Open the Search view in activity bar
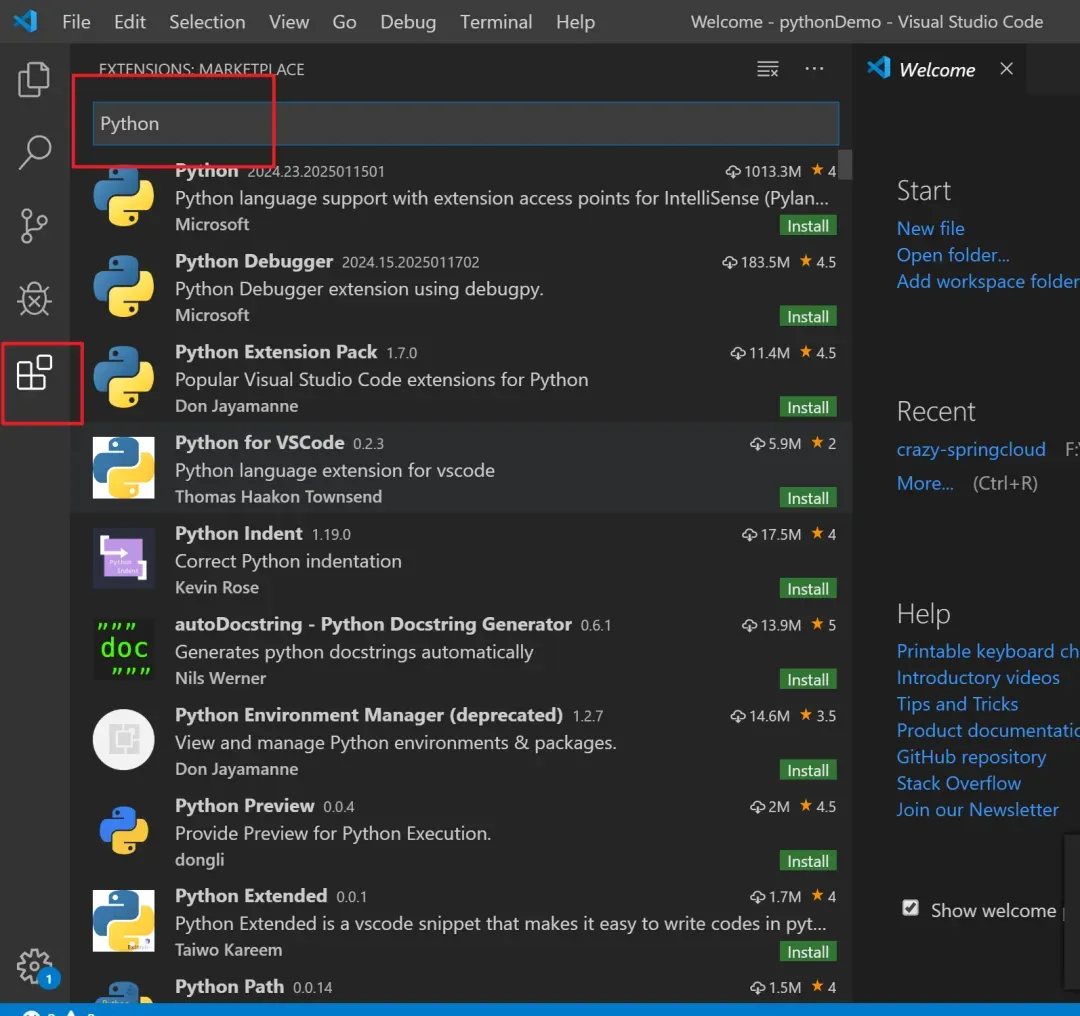 [x=34, y=152]
